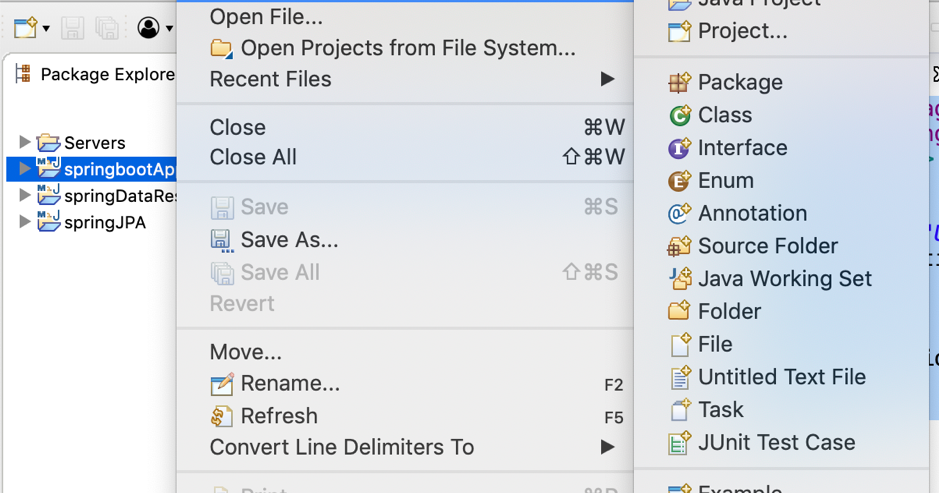Select Refresh in the File menu
This screenshot has width=939, height=493.
coord(278,416)
